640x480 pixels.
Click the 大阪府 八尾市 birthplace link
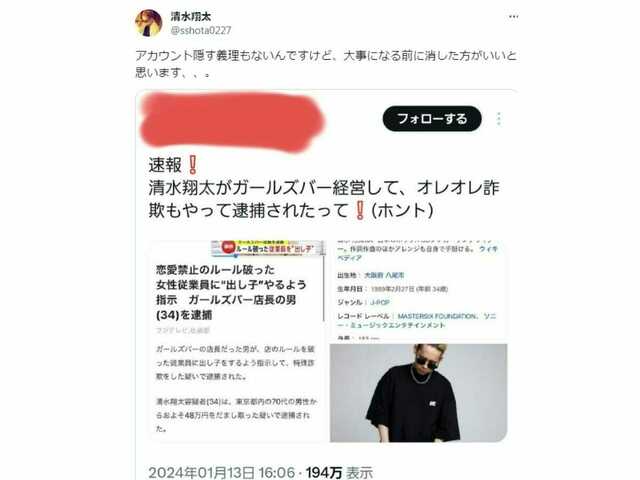click(384, 276)
